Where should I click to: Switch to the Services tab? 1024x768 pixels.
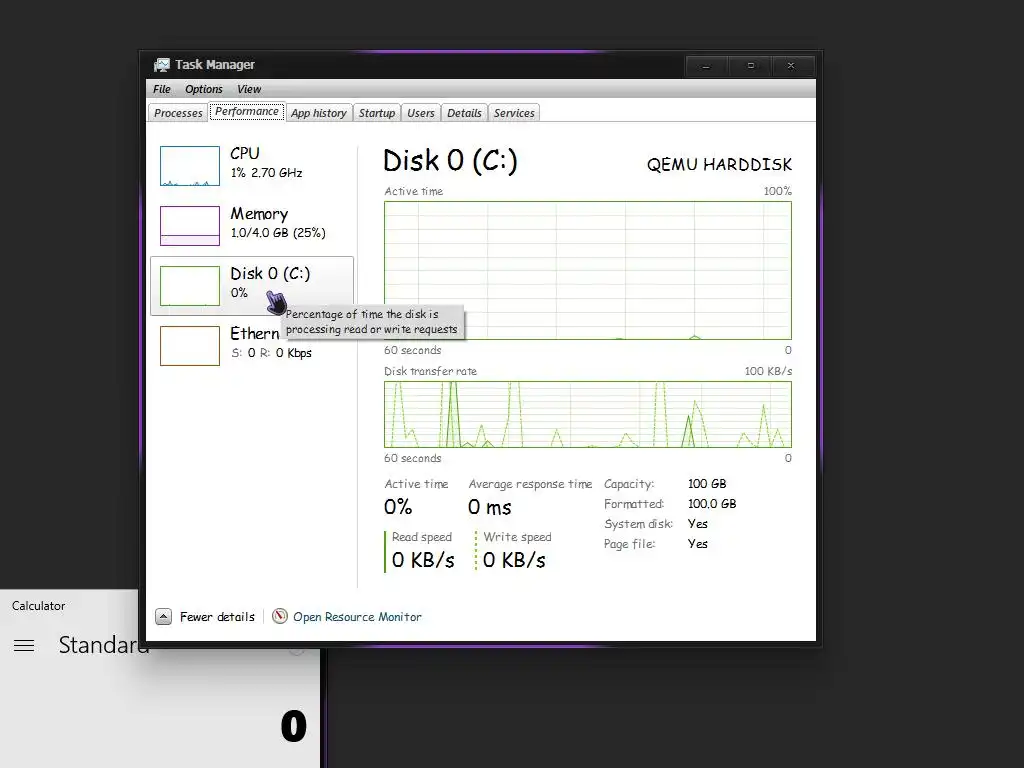click(x=514, y=113)
